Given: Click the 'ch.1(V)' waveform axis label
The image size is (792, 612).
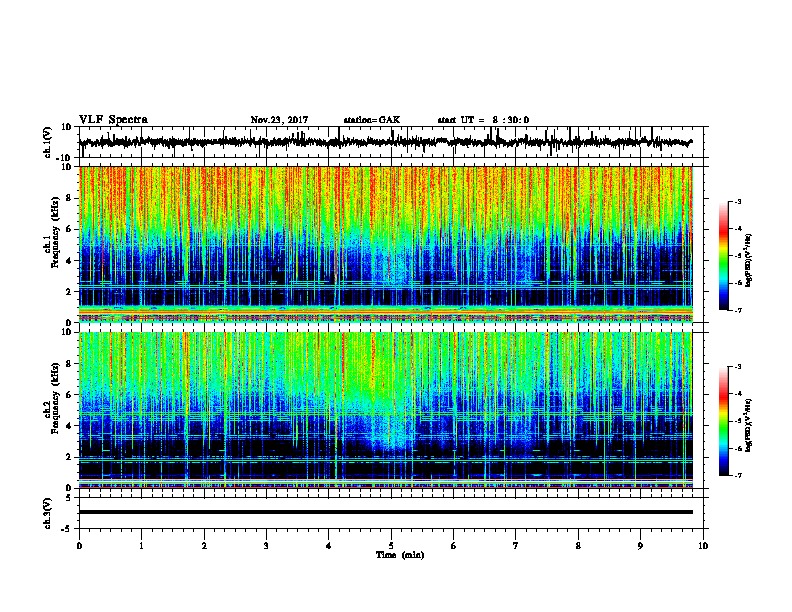Looking at the screenshot, I should (x=48, y=142).
